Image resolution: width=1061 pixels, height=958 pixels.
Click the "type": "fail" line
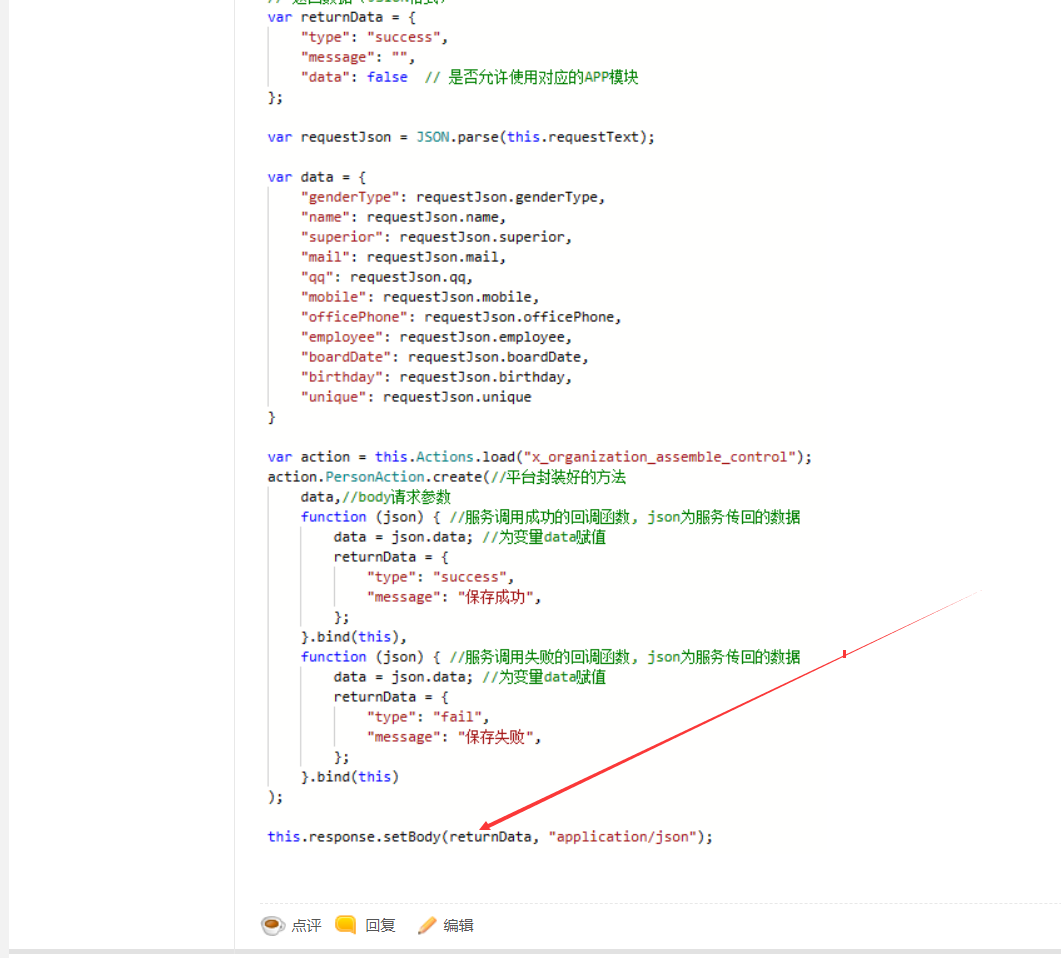428,717
